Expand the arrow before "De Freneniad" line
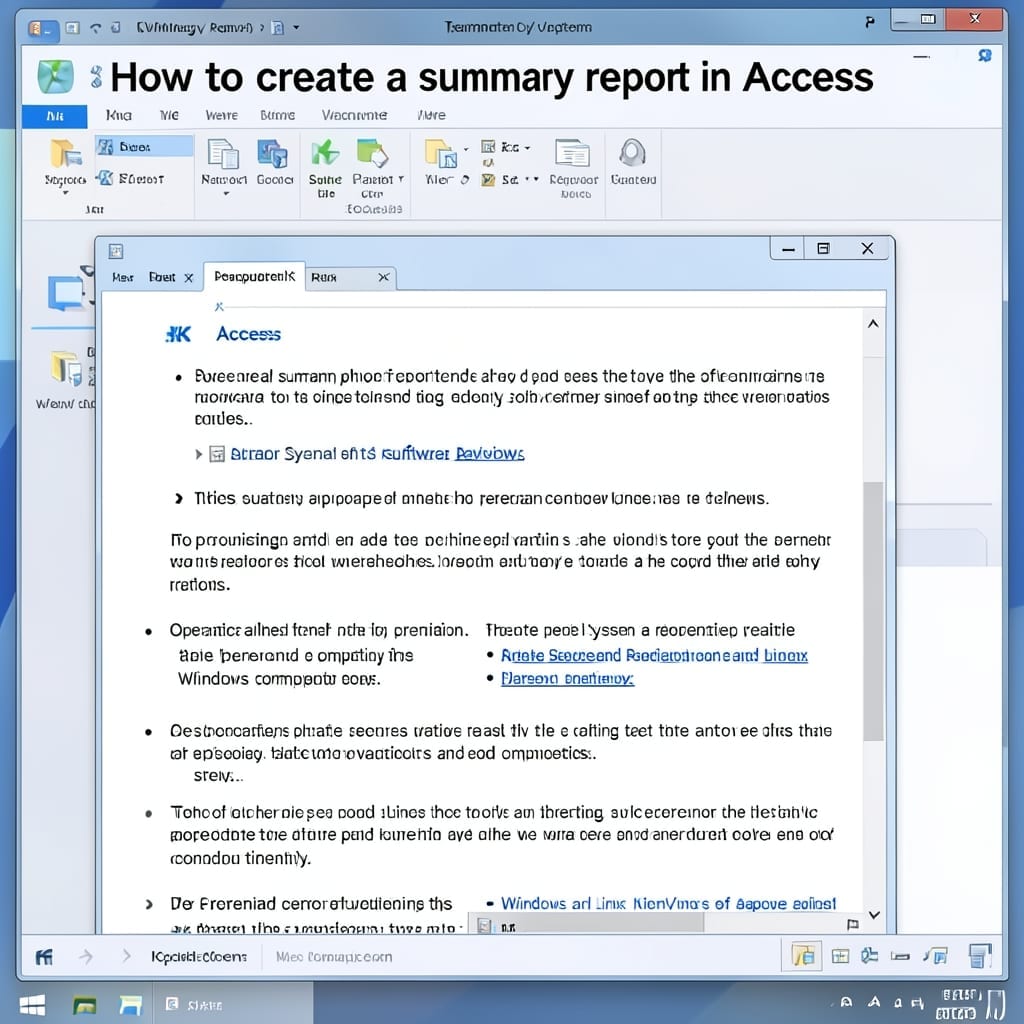The image size is (1024, 1024). 150,904
